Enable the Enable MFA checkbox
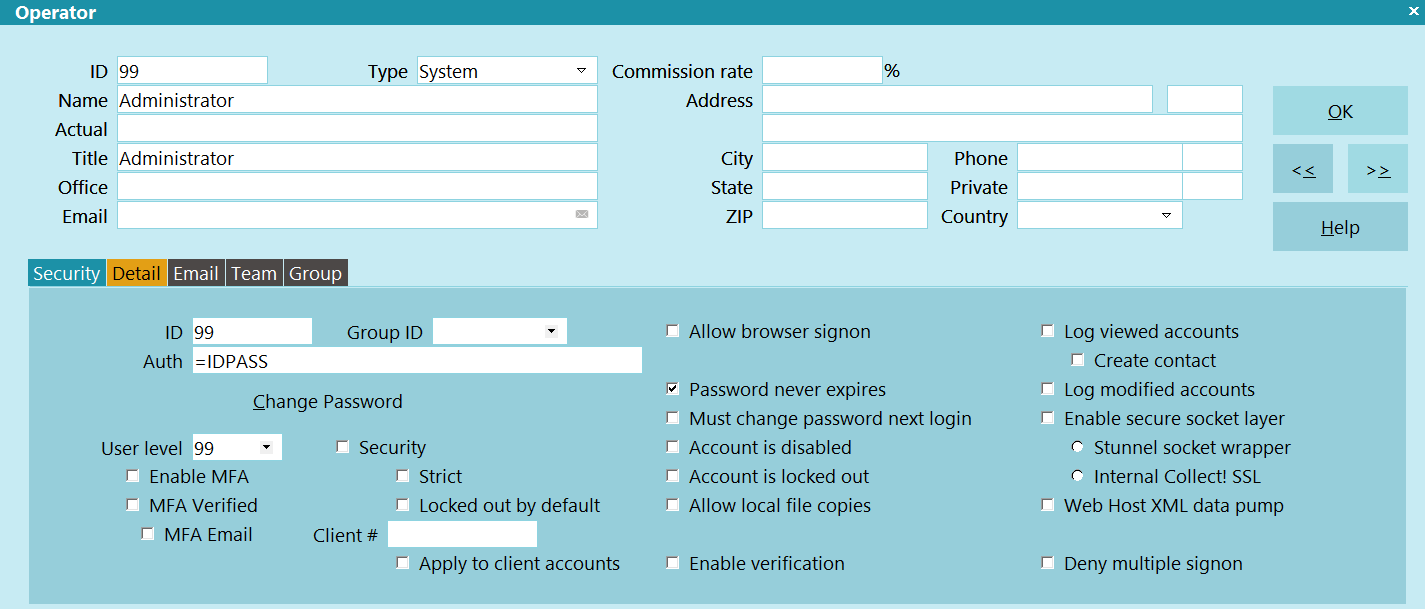Image resolution: width=1425 pixels, height=609 pixels. tap(133, 476)
